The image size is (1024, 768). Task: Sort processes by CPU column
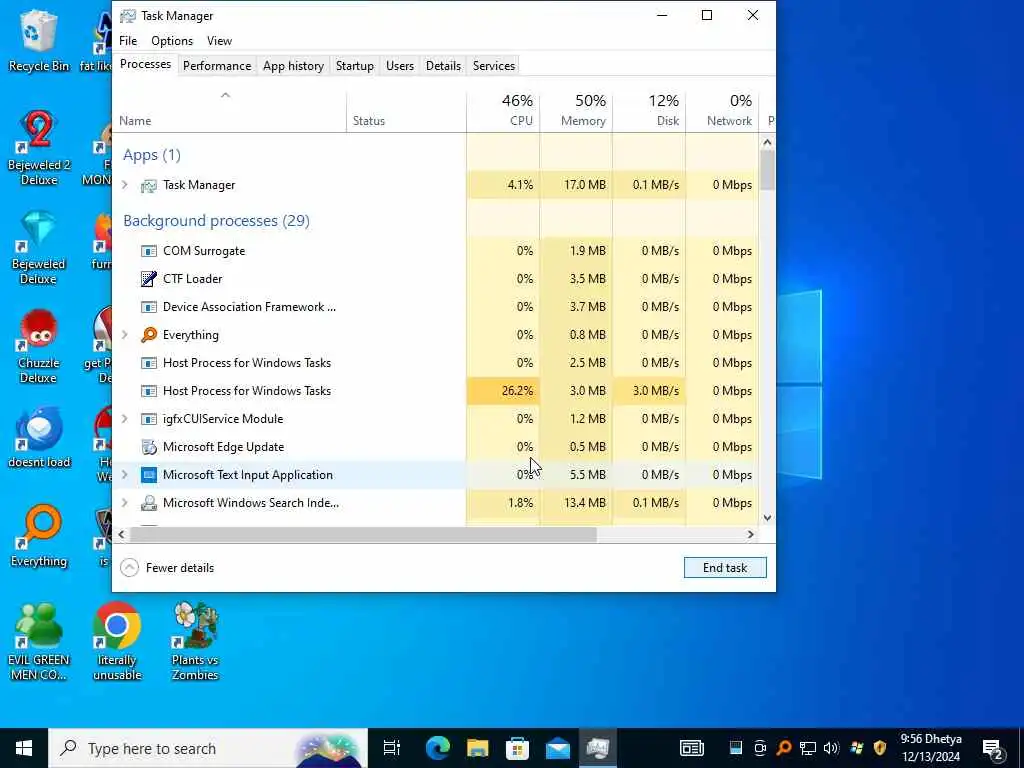click(x=504, y=110)
